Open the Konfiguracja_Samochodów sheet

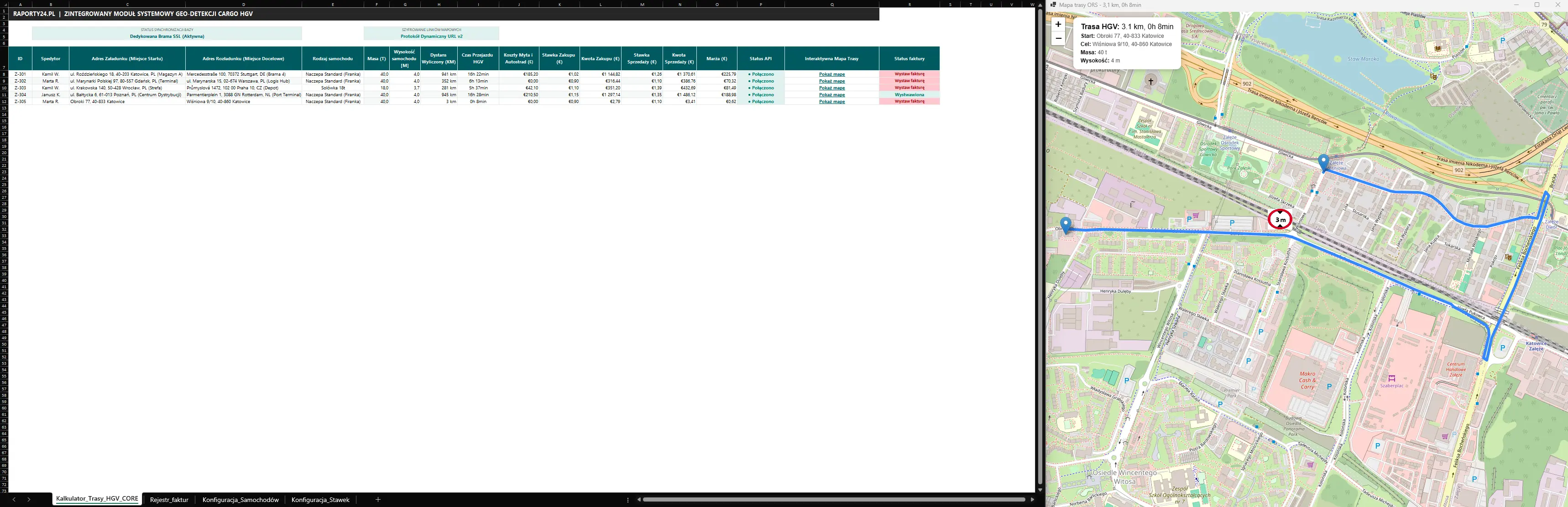coord(240,500)
